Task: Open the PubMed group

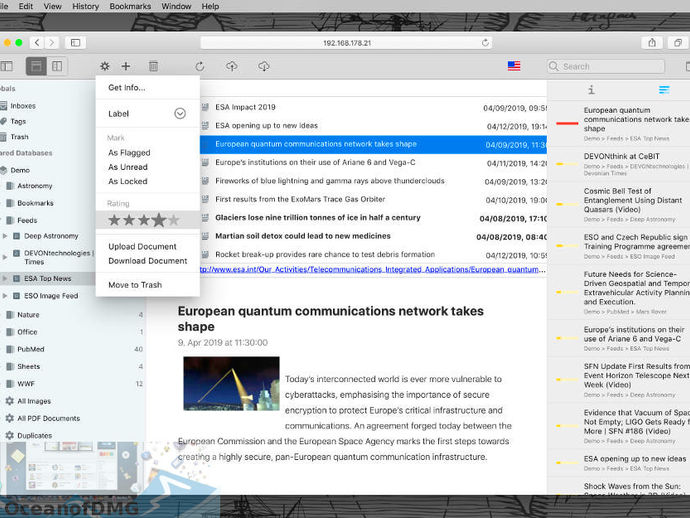Action: pyautogui.click(x=31, y=349)
